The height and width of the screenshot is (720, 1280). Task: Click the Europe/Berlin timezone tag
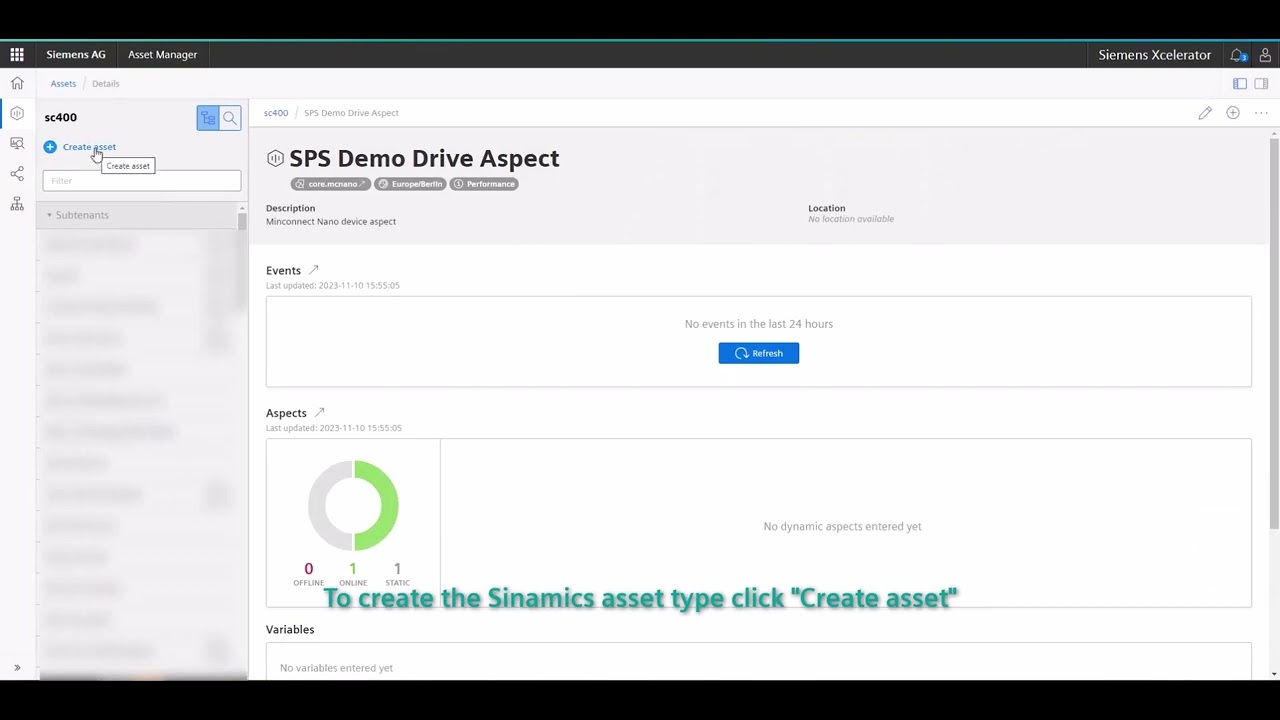click(410, 184)
